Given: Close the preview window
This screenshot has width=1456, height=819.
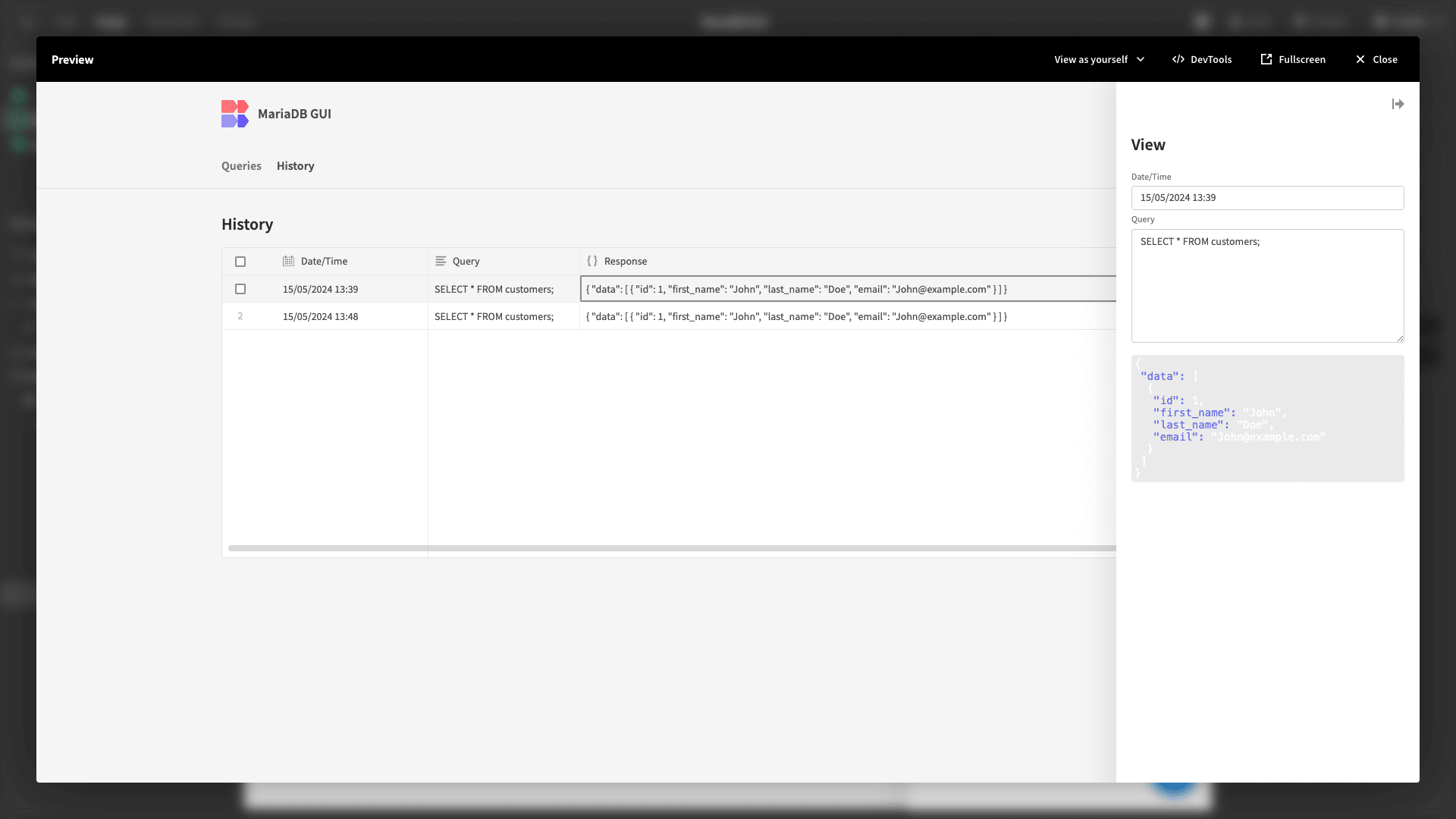Looking at the screenshot, I should [x=1376, y=59].
